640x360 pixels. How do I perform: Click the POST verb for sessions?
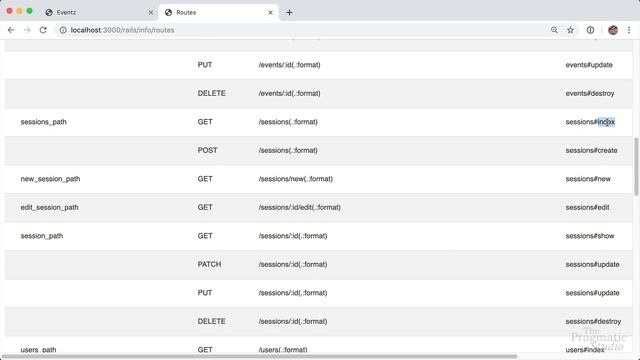[x=207, y=150]
